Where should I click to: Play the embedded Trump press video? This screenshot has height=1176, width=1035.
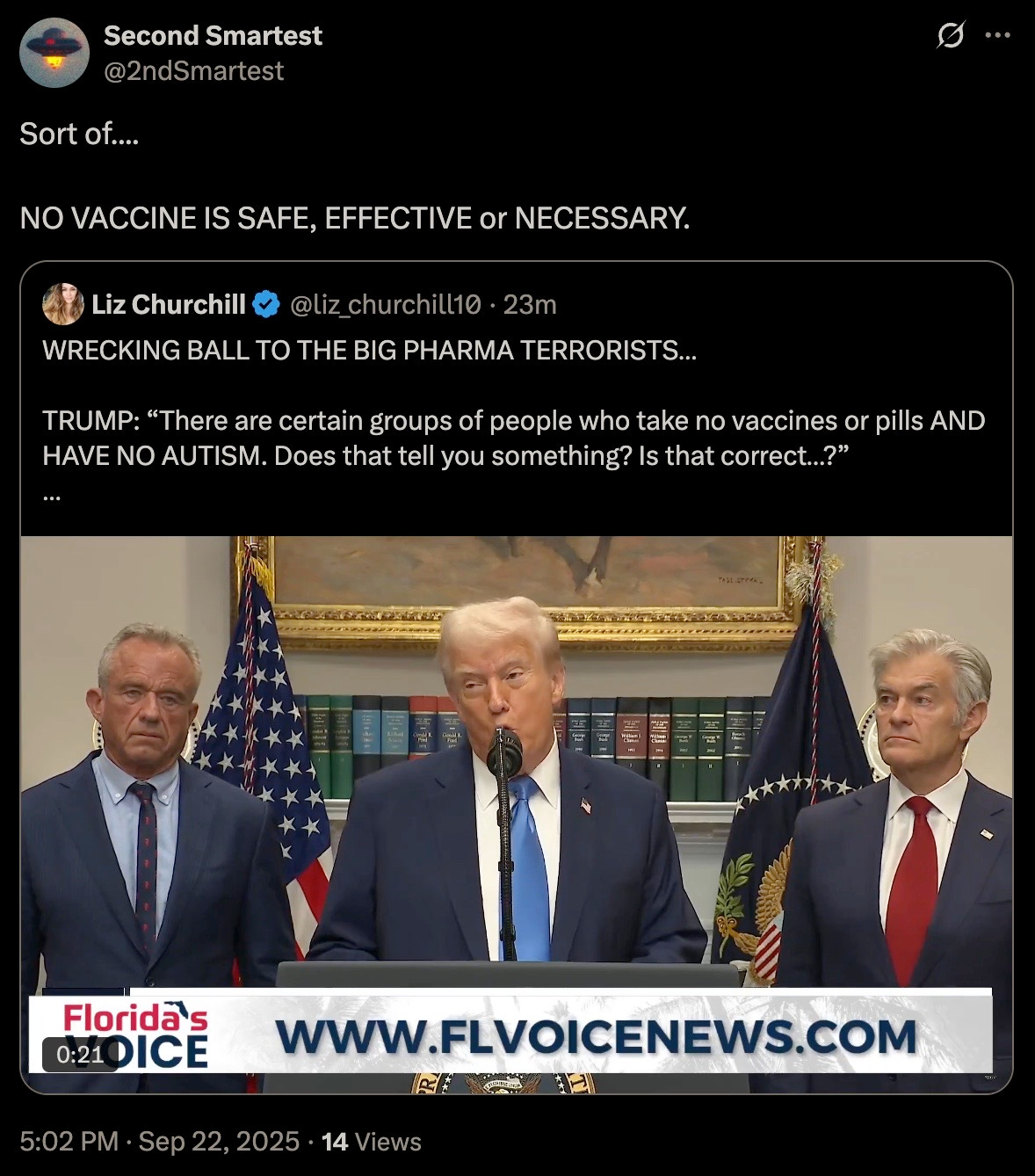click(517, 815)
